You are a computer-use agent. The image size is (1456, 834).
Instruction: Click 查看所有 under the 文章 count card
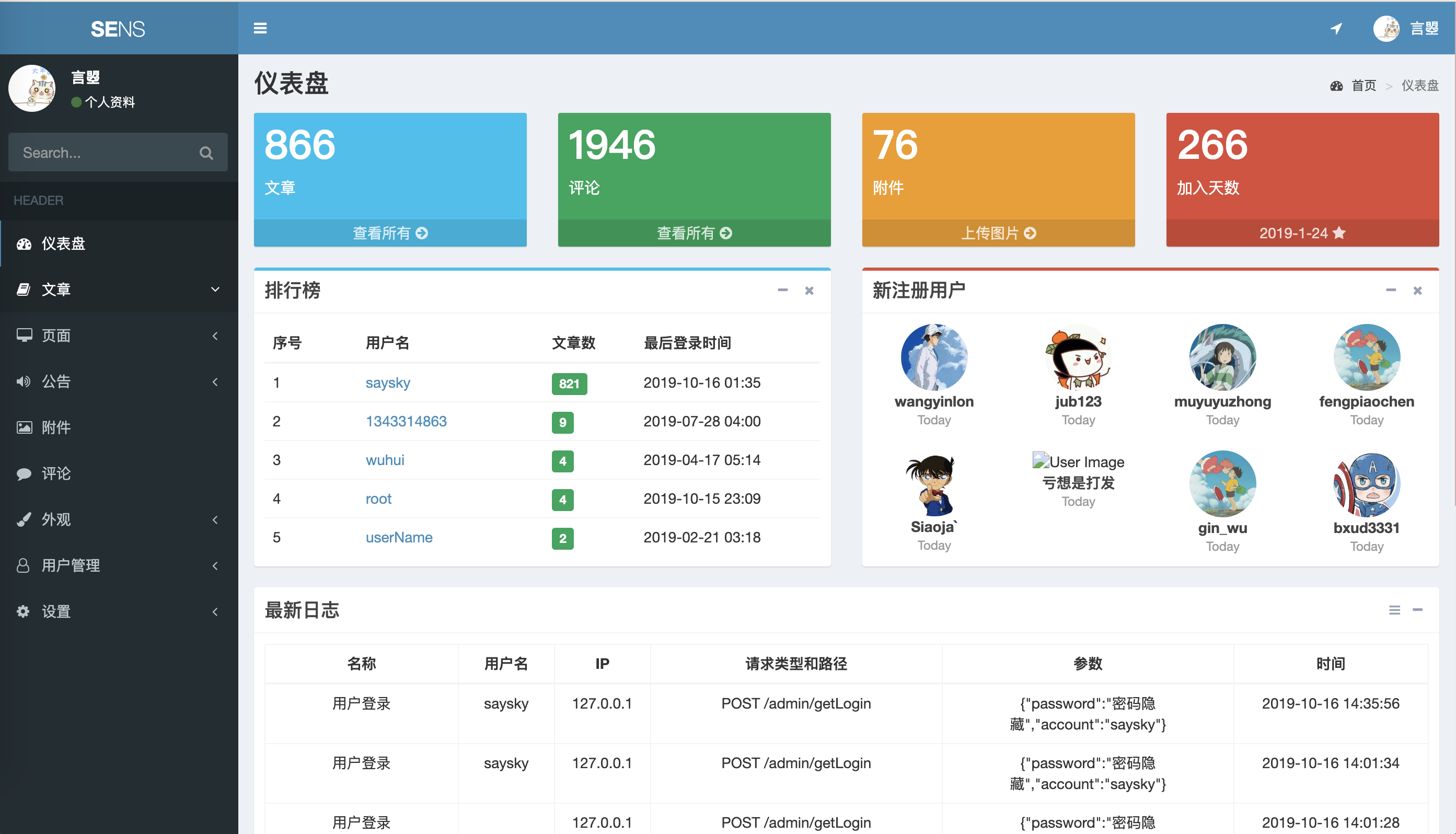tap(390, 233)
